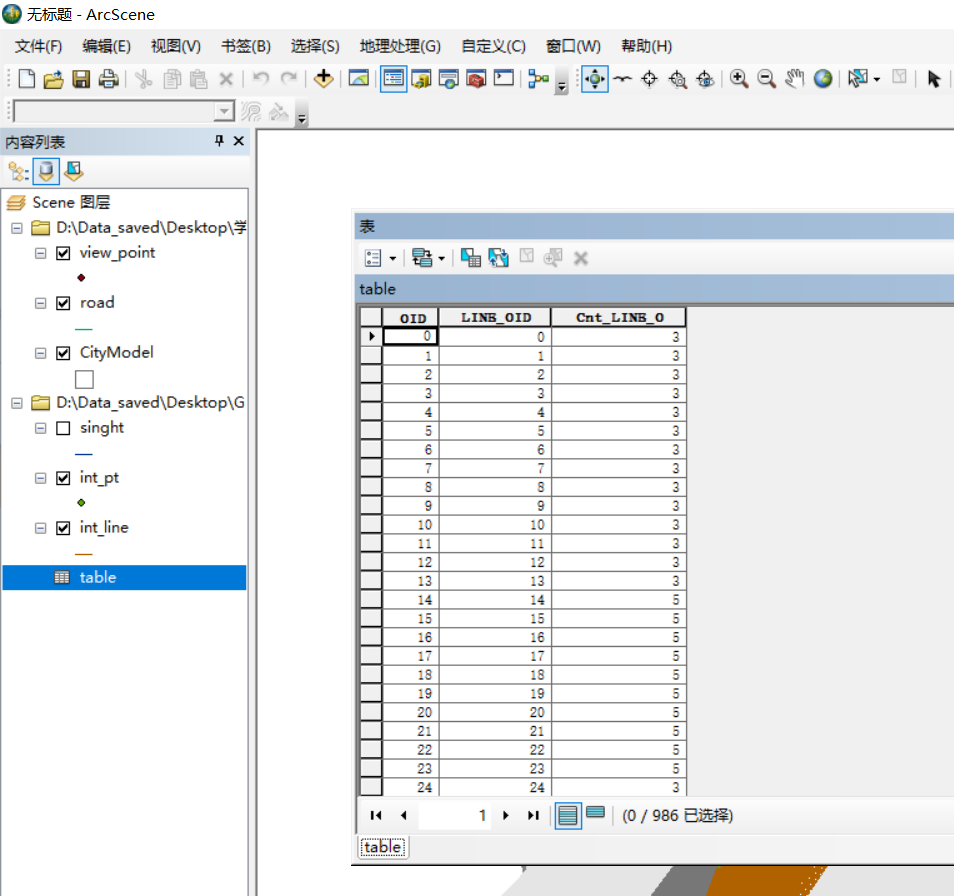Open the 编辑(E) menu

pos(106,46)
